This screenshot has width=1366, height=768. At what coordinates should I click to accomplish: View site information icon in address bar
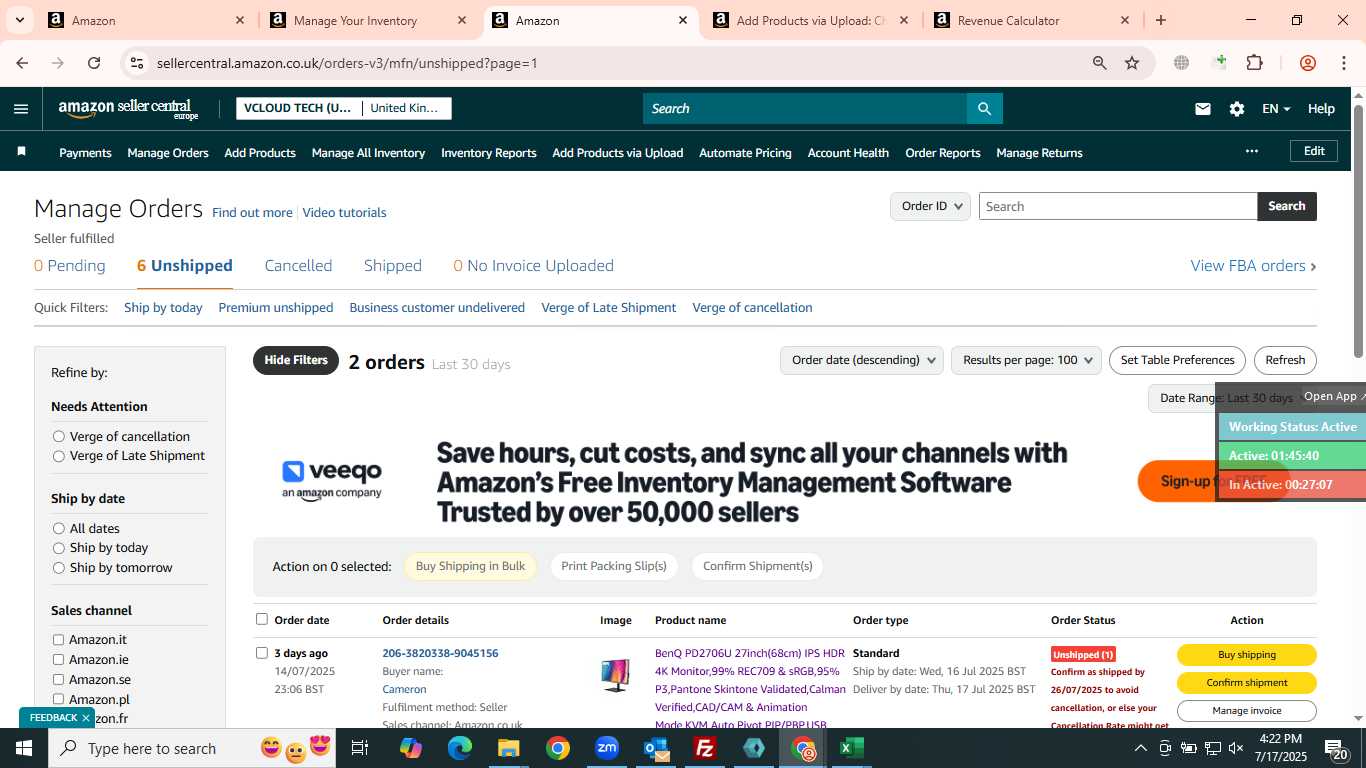(137, 63)
